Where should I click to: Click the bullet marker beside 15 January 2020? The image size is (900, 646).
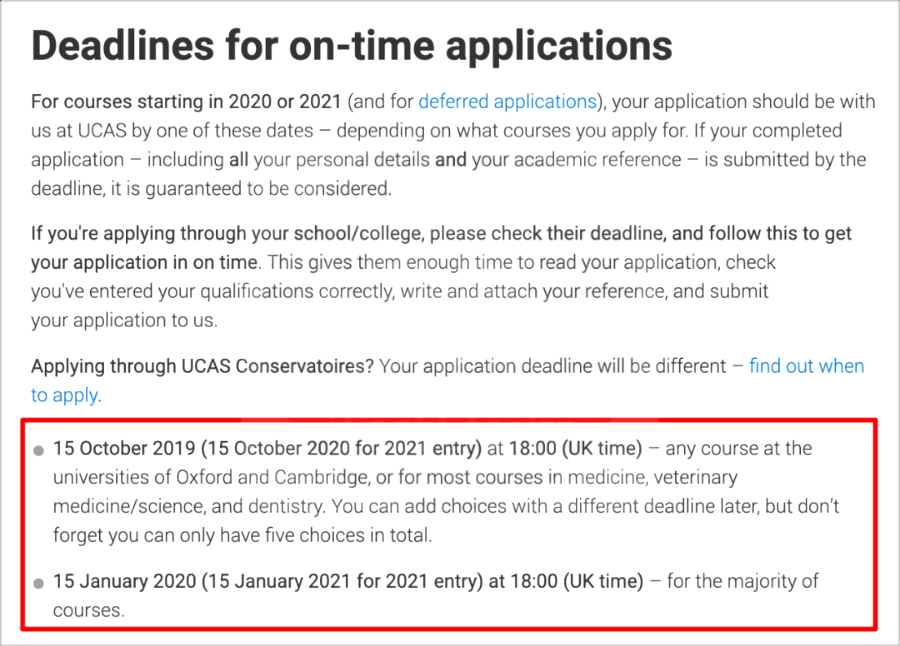(x=38, y=583)
